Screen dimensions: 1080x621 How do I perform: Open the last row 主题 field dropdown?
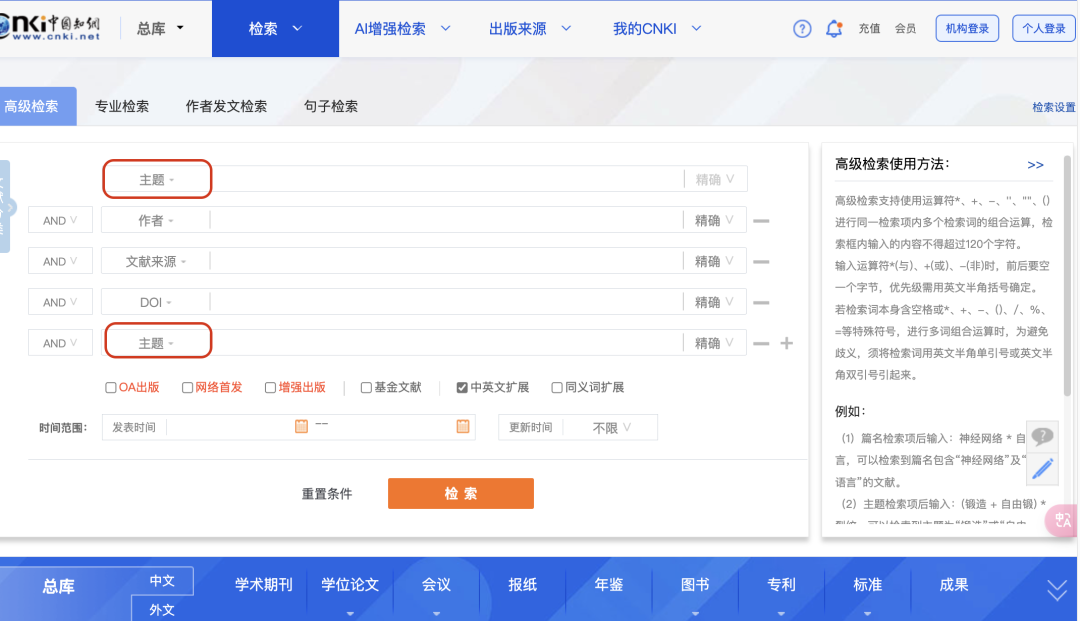click(x=158, y=342)
